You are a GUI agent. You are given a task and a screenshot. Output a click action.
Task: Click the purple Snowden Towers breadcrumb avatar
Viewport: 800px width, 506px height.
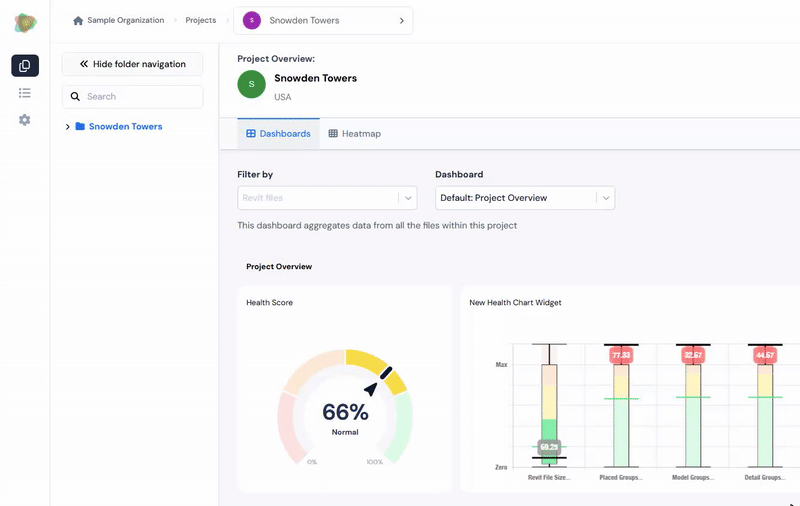click(252, 20)
